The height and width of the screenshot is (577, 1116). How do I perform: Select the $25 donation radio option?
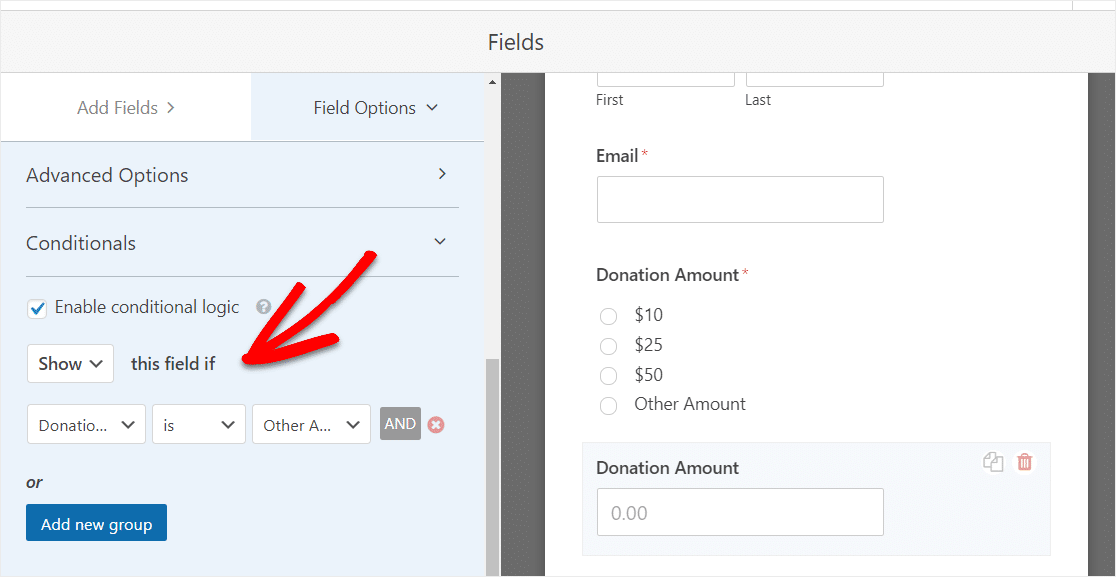[x=608, y=346]
